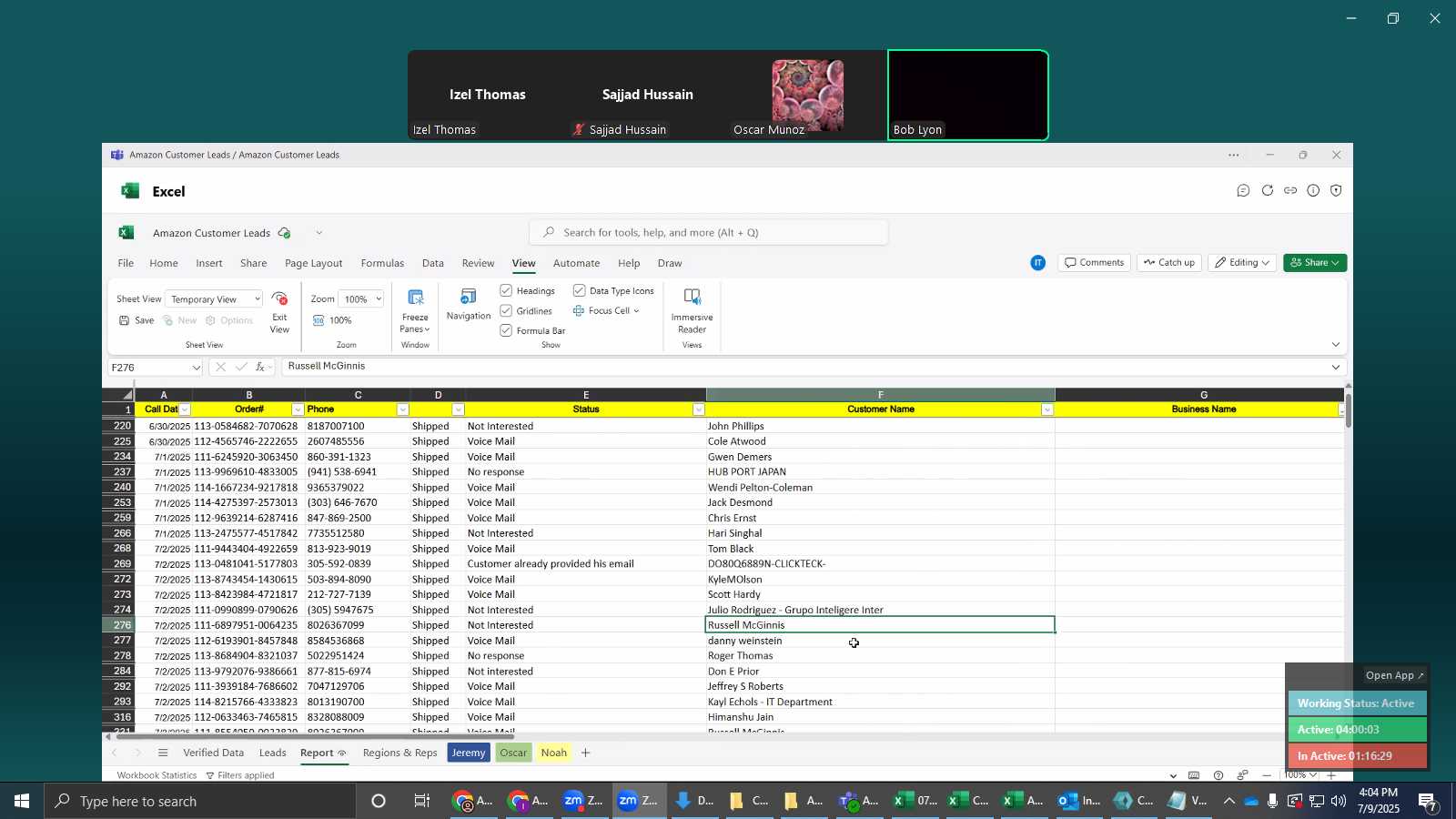Toggle the Formula Bar checkbox
Screen dimensions: 1456x819
pyautogui.click(x=506, y=330)
